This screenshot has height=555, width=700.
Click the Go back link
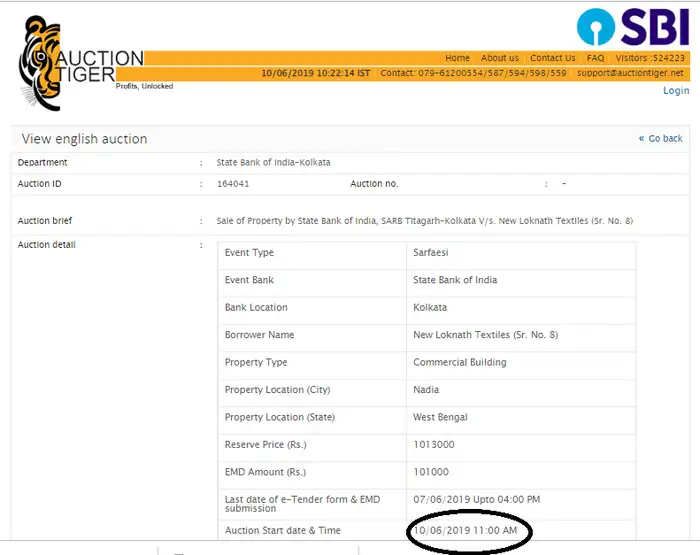pyautogui.click(x=661, y=139)
